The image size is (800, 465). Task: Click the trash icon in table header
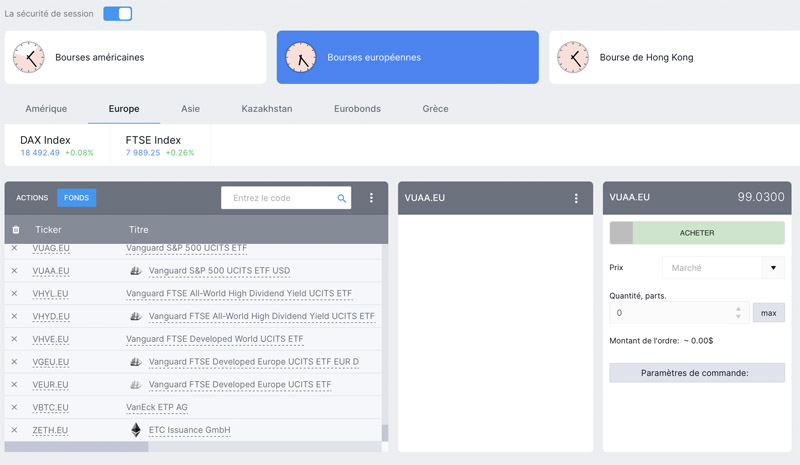[x=16, y=230]
